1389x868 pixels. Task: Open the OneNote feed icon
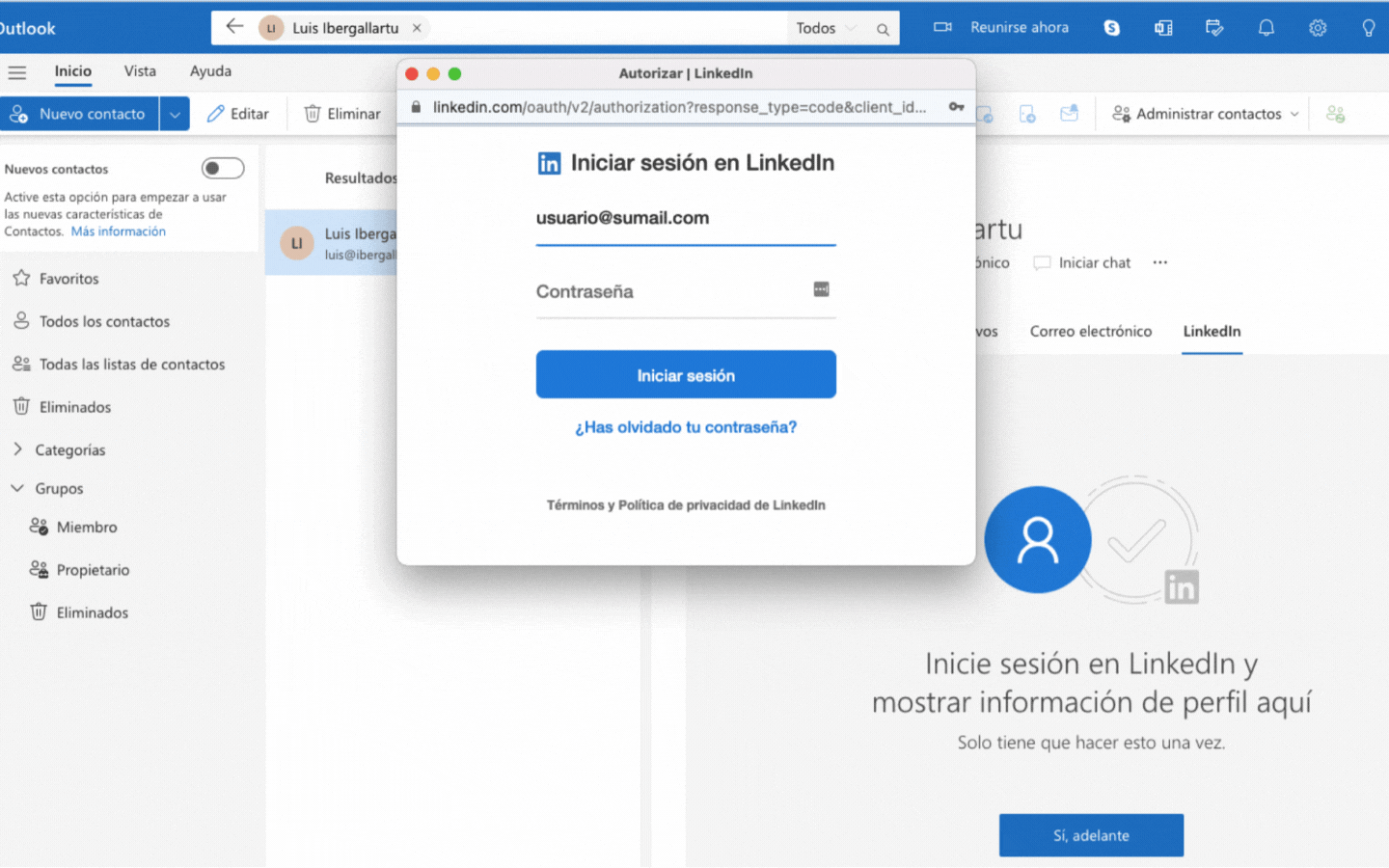1163,28
